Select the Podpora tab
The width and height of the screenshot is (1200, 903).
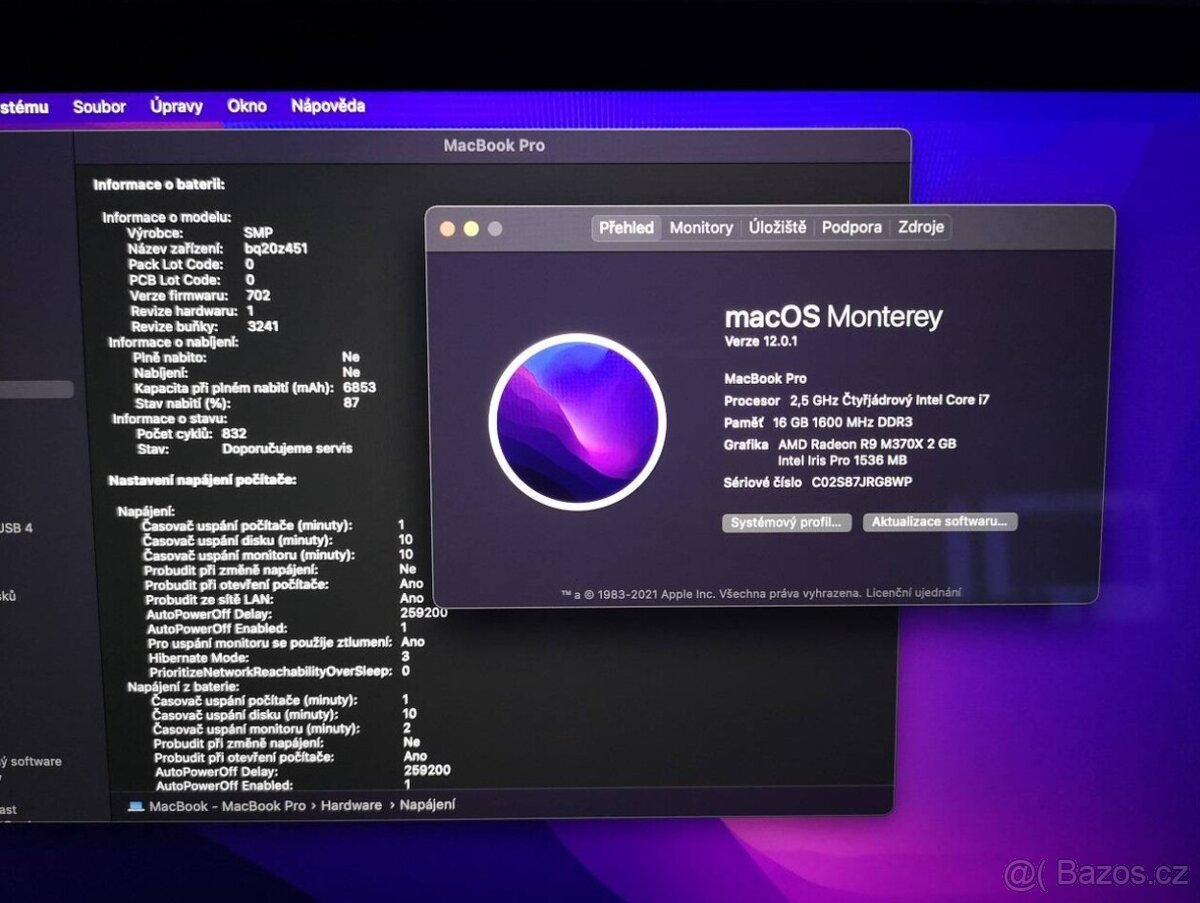[x=851, y=228]
